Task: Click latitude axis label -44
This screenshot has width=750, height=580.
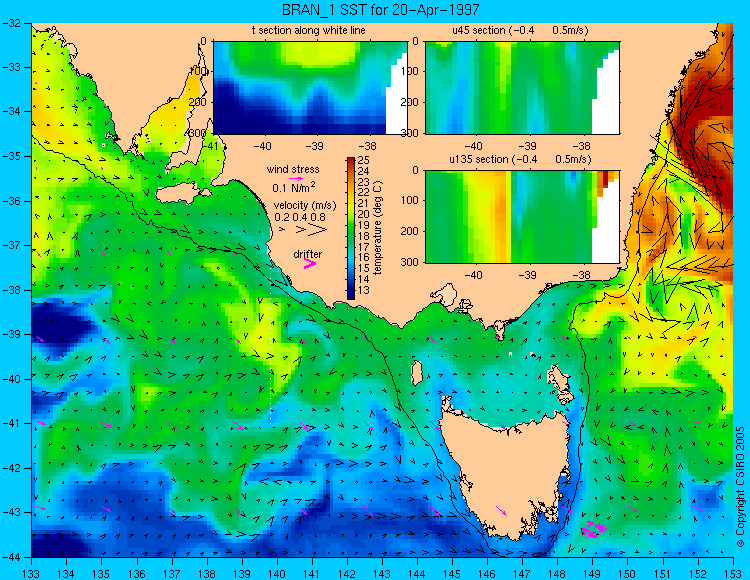Action: coord(11,557)
